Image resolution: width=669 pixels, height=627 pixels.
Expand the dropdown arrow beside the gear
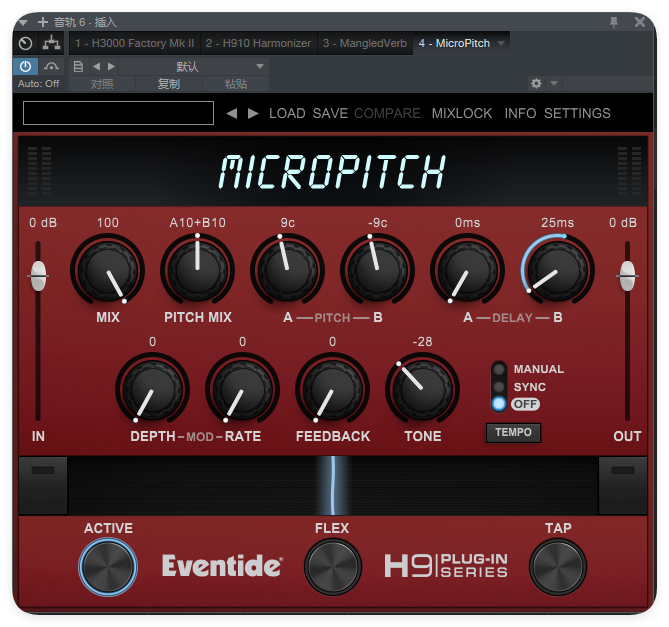coord(554,83)
